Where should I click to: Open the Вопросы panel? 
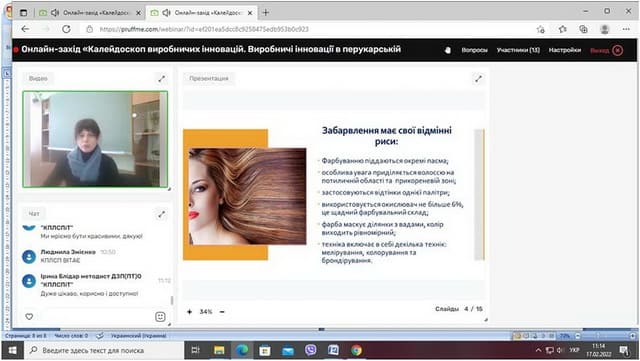[x=474, y=50]
